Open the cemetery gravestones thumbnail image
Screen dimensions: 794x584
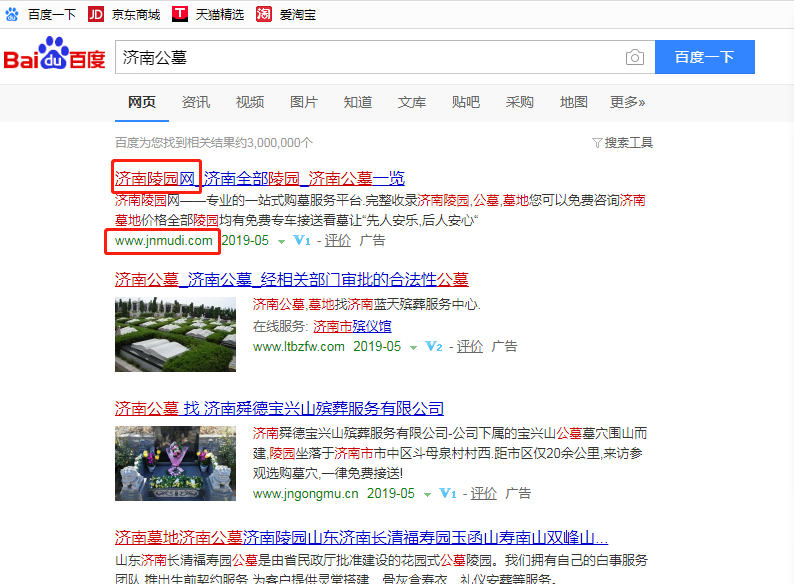pyautogui.click(x=175, y=334)
